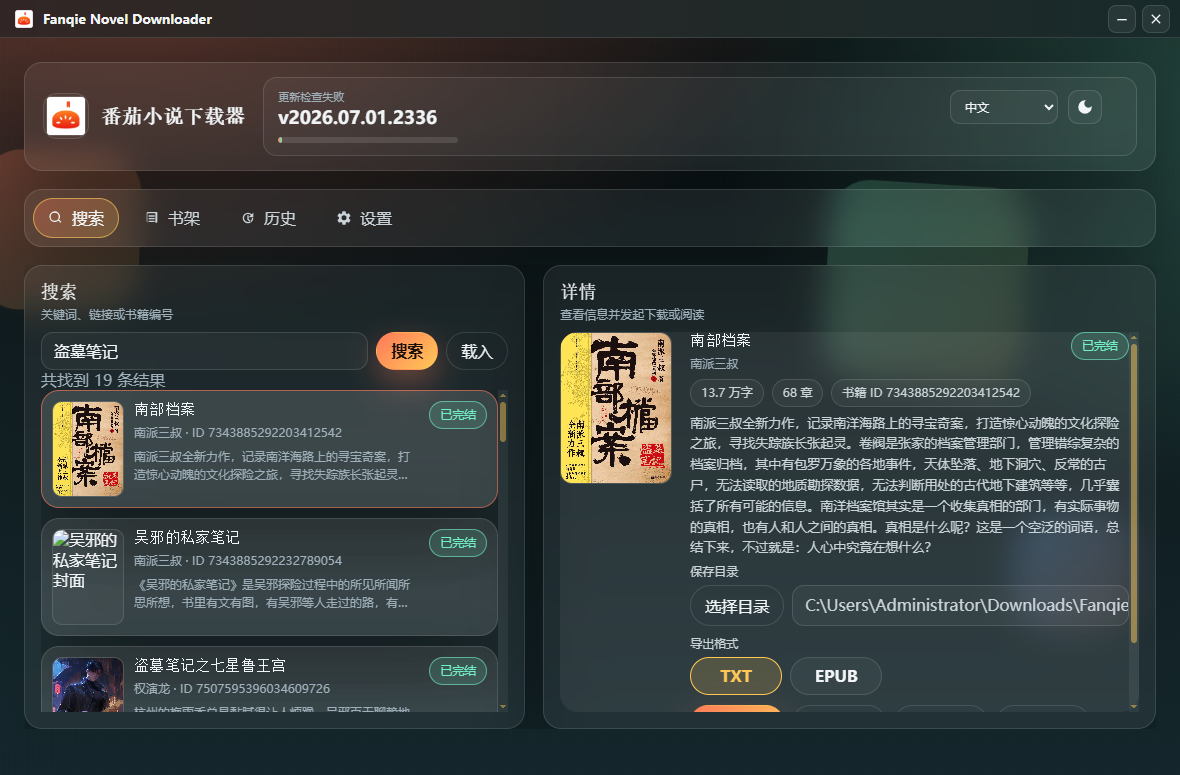Screen dimensions: 1180x775
Task: Click the 共找到 19 条结果 result count
Action: 103,380
